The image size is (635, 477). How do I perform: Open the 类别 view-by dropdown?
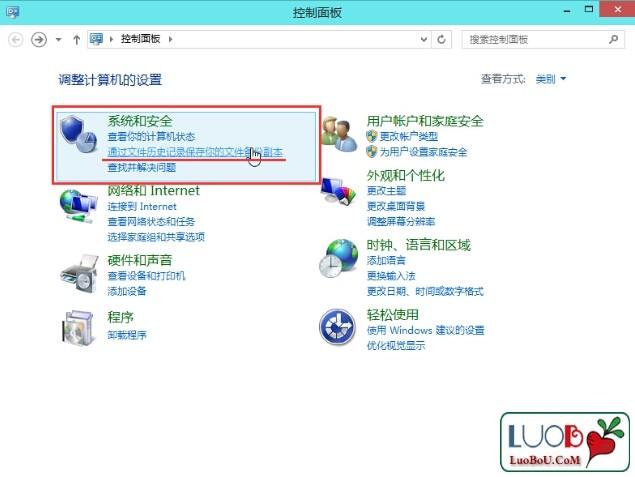pos(550,79)
